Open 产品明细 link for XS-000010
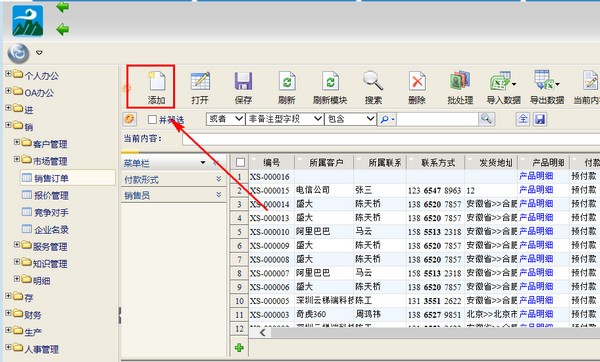600x362 pixels. tap(536, 231)
